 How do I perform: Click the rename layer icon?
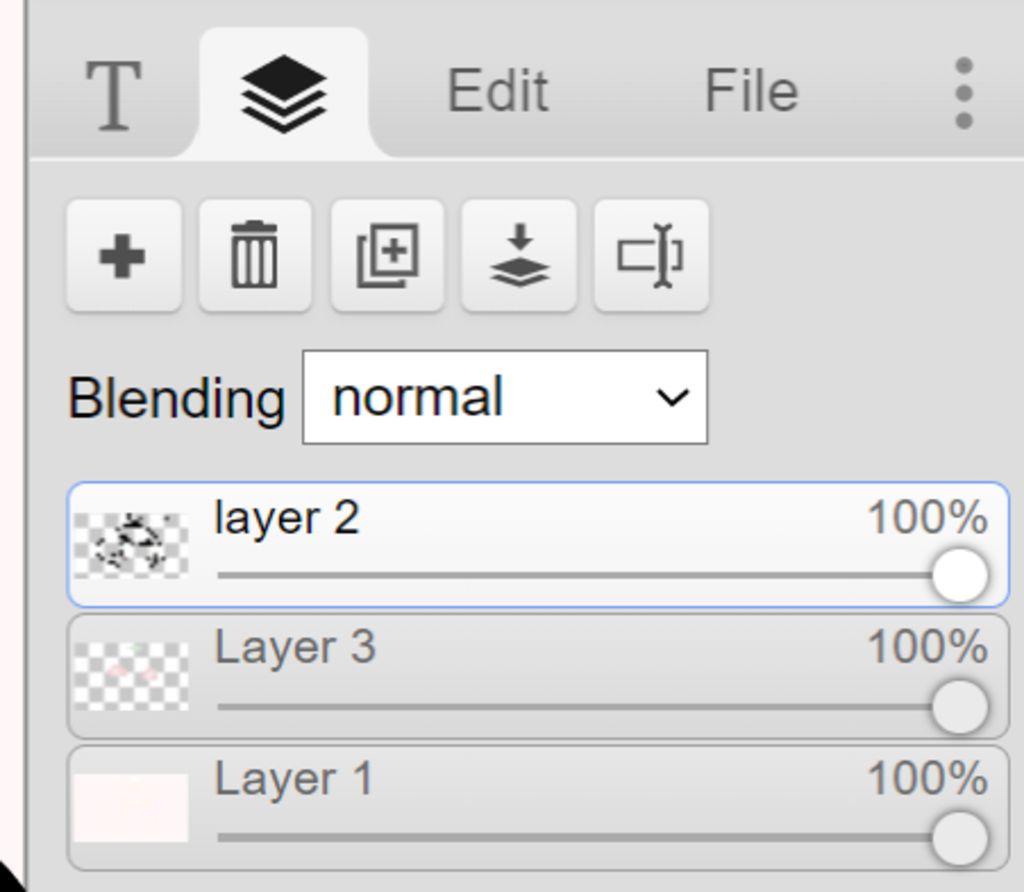[x=651, y=256]
